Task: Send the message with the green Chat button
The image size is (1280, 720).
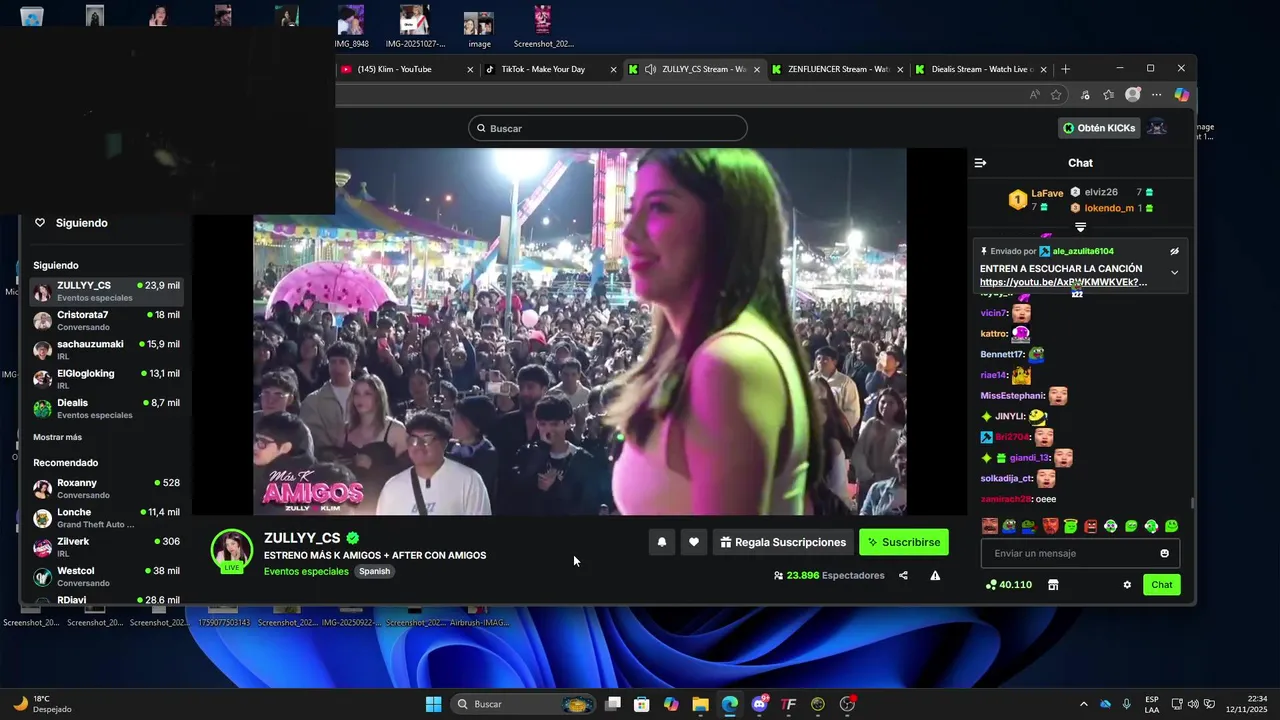Action: (x=1162, y=585)
